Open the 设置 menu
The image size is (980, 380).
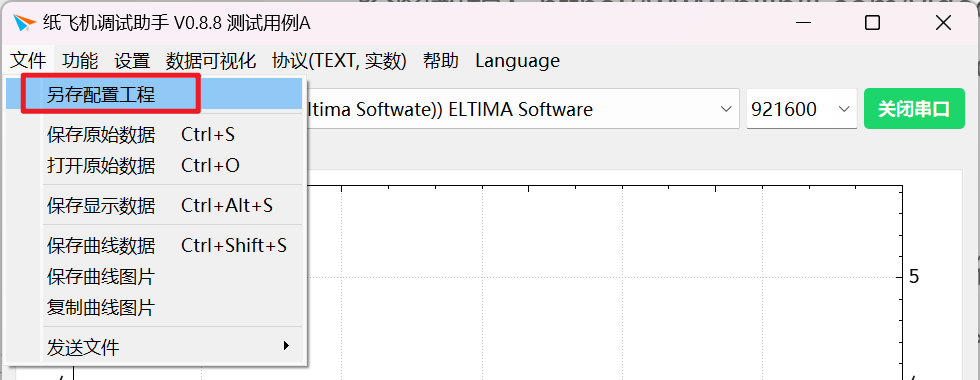tap(132, 61)
